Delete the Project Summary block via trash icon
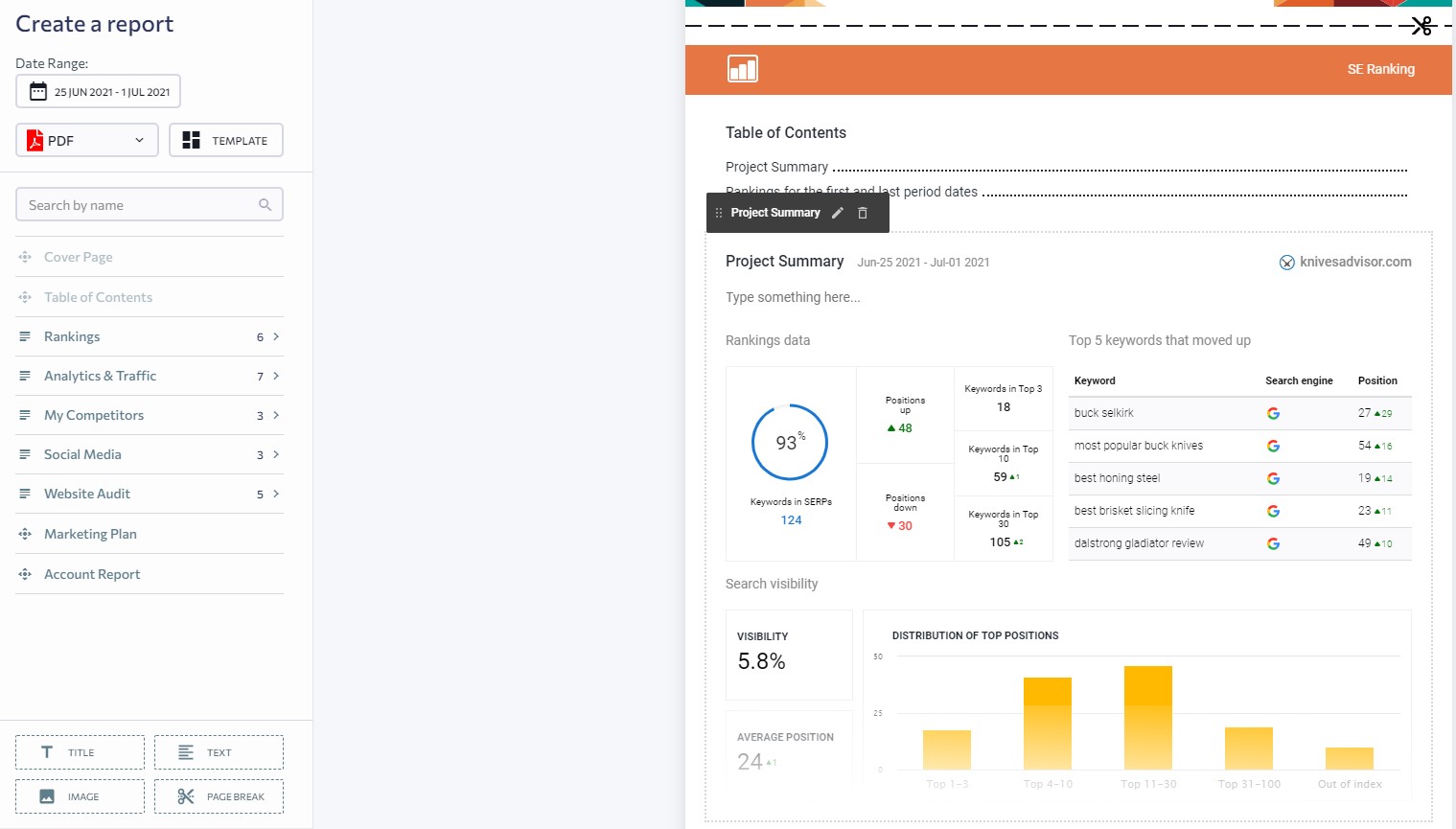This screenshot has width=1456, height=829. [863, 212]
